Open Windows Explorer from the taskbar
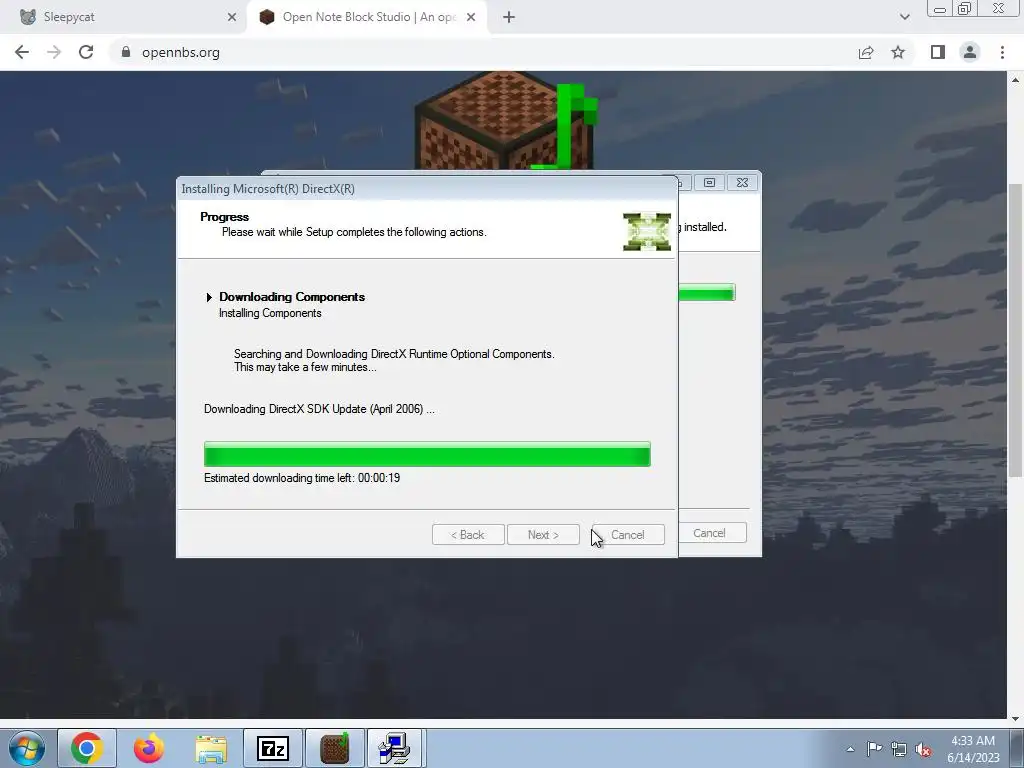Screen dimensions: 1024x768 [211, 748]
